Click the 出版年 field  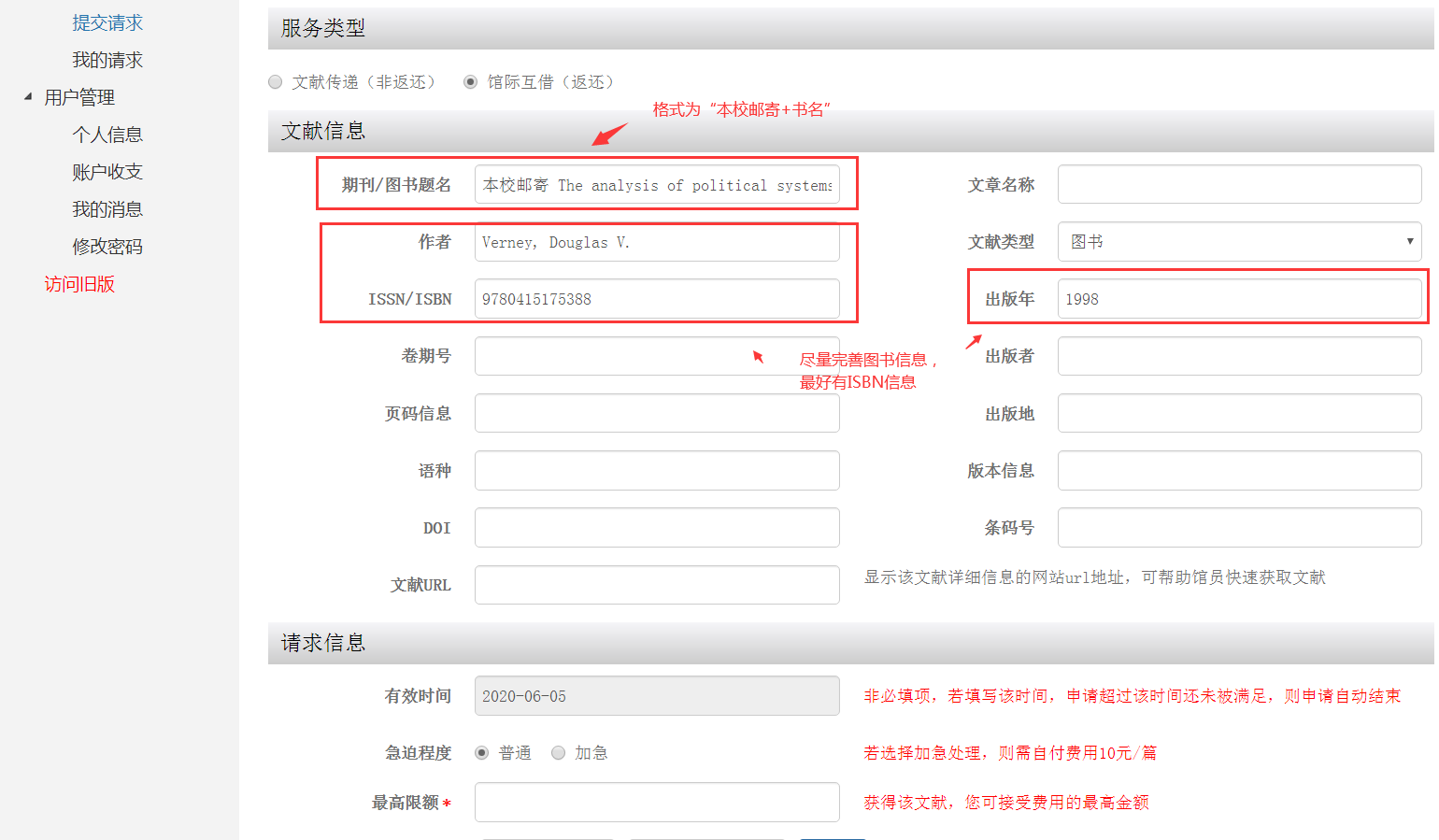click(1239, 299)
